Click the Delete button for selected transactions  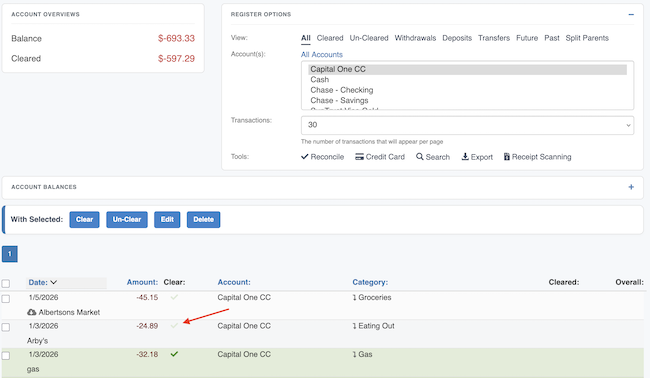point(203,219)
